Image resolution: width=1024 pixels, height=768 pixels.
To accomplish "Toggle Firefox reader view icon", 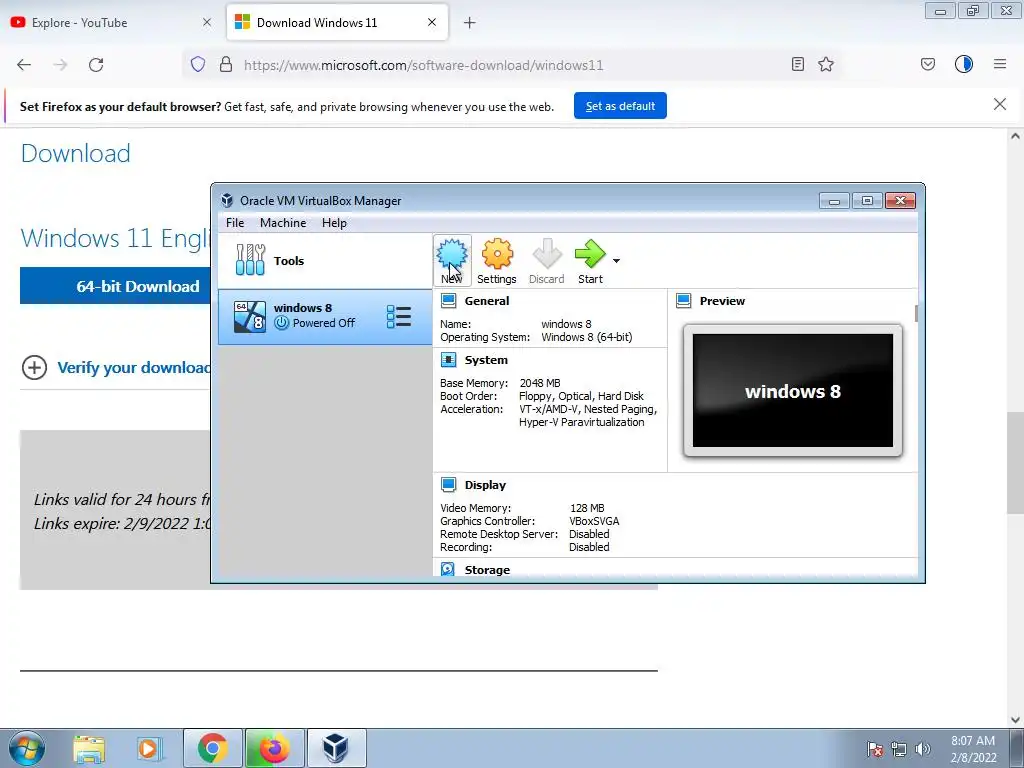I will click(x=797, y=64).
